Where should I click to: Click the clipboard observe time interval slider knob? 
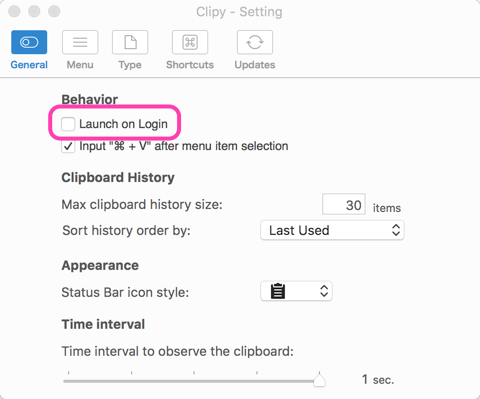319,380
